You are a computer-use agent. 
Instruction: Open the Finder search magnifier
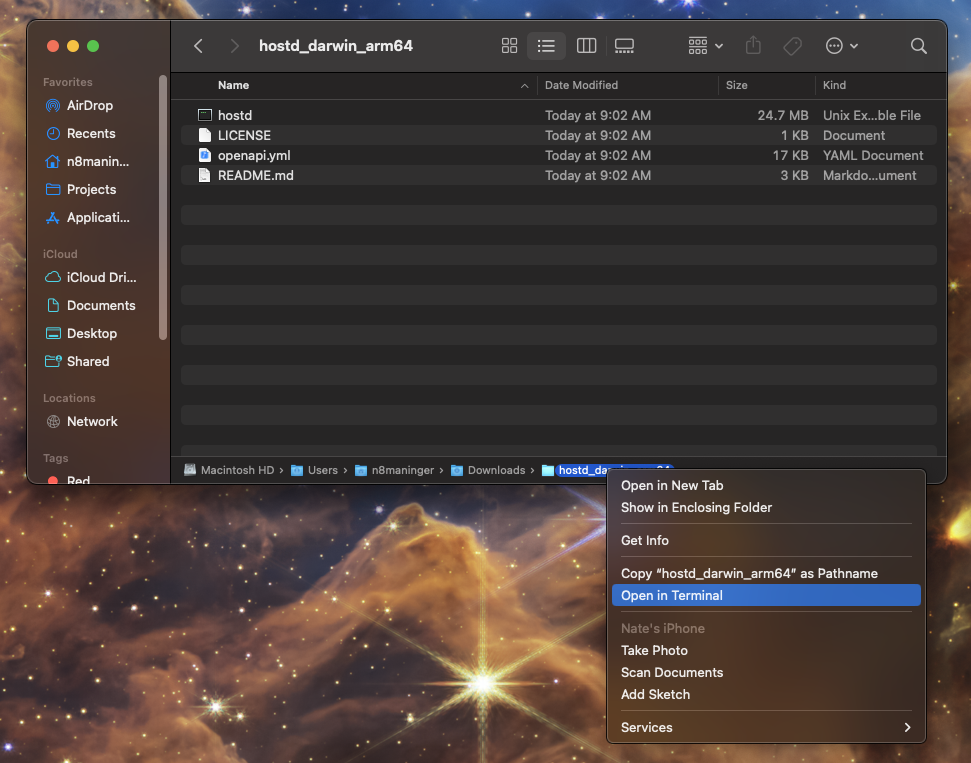[x=918, y=46]
